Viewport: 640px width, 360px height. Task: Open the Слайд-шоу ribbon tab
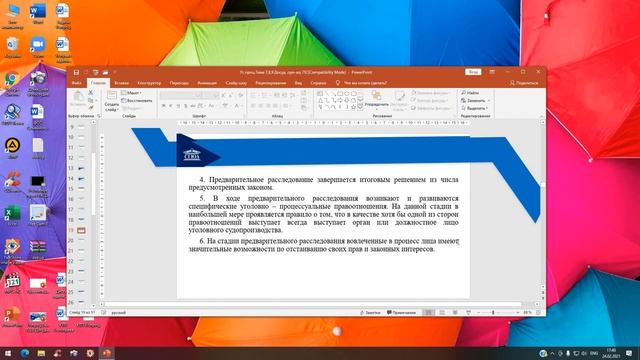[x=236, y=83]
